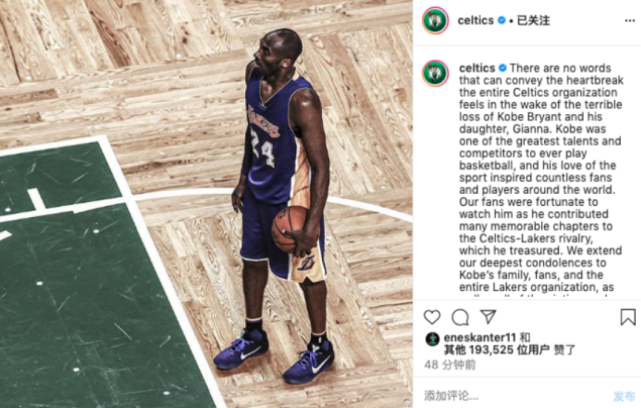Open comments via speech bubble icon
Screen dimensions: 641x408
[460, 317]
